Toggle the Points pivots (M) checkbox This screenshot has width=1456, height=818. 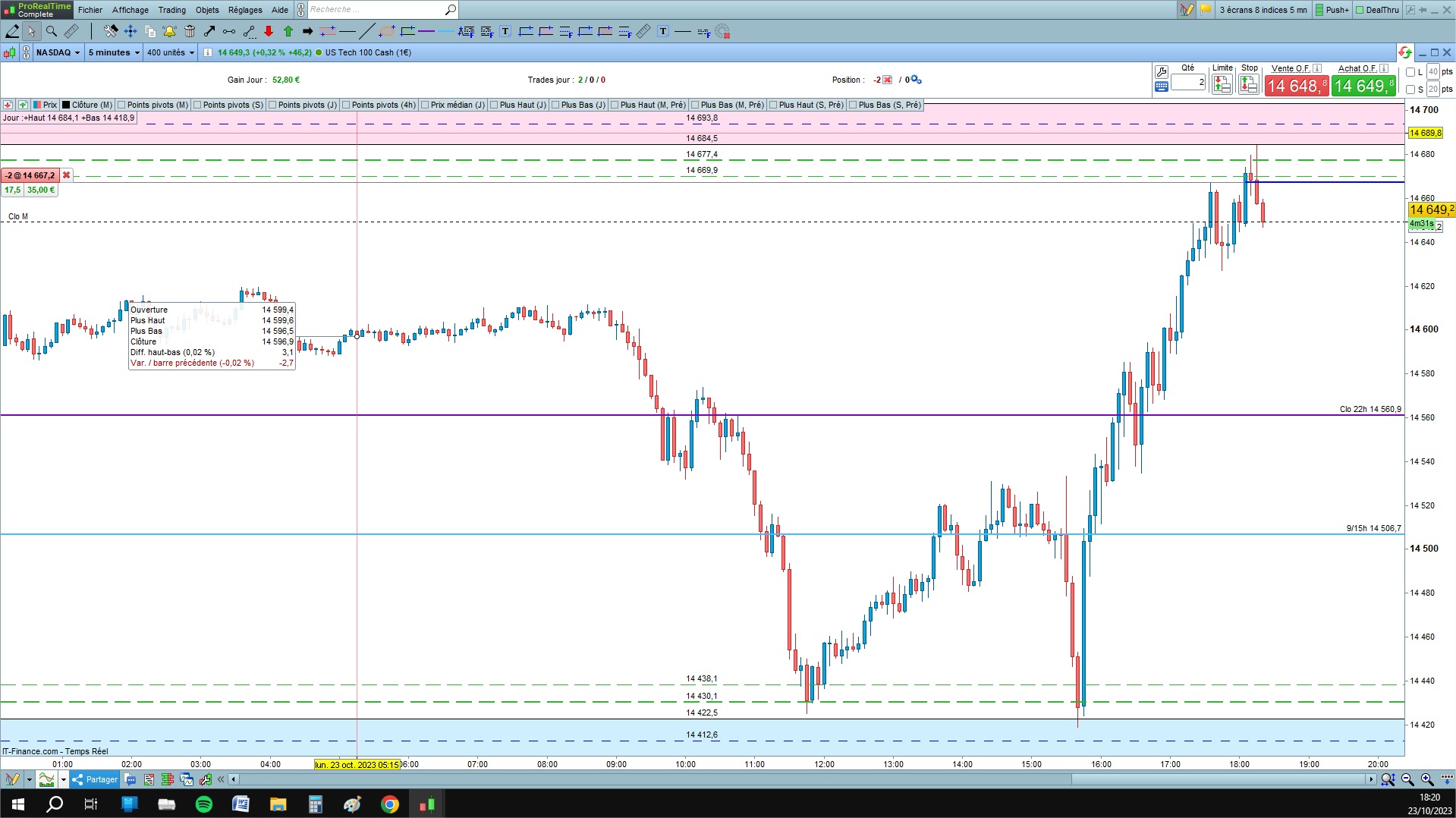pos(122,105)
